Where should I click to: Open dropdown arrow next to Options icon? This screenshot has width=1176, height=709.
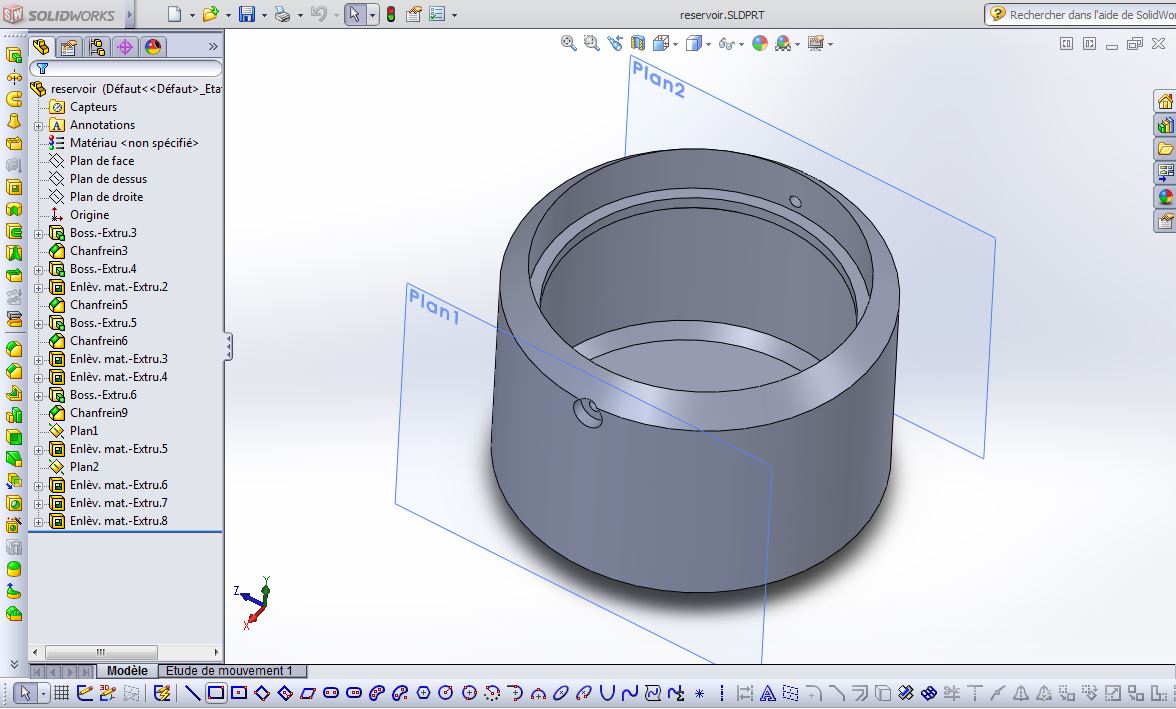(454, 15)
